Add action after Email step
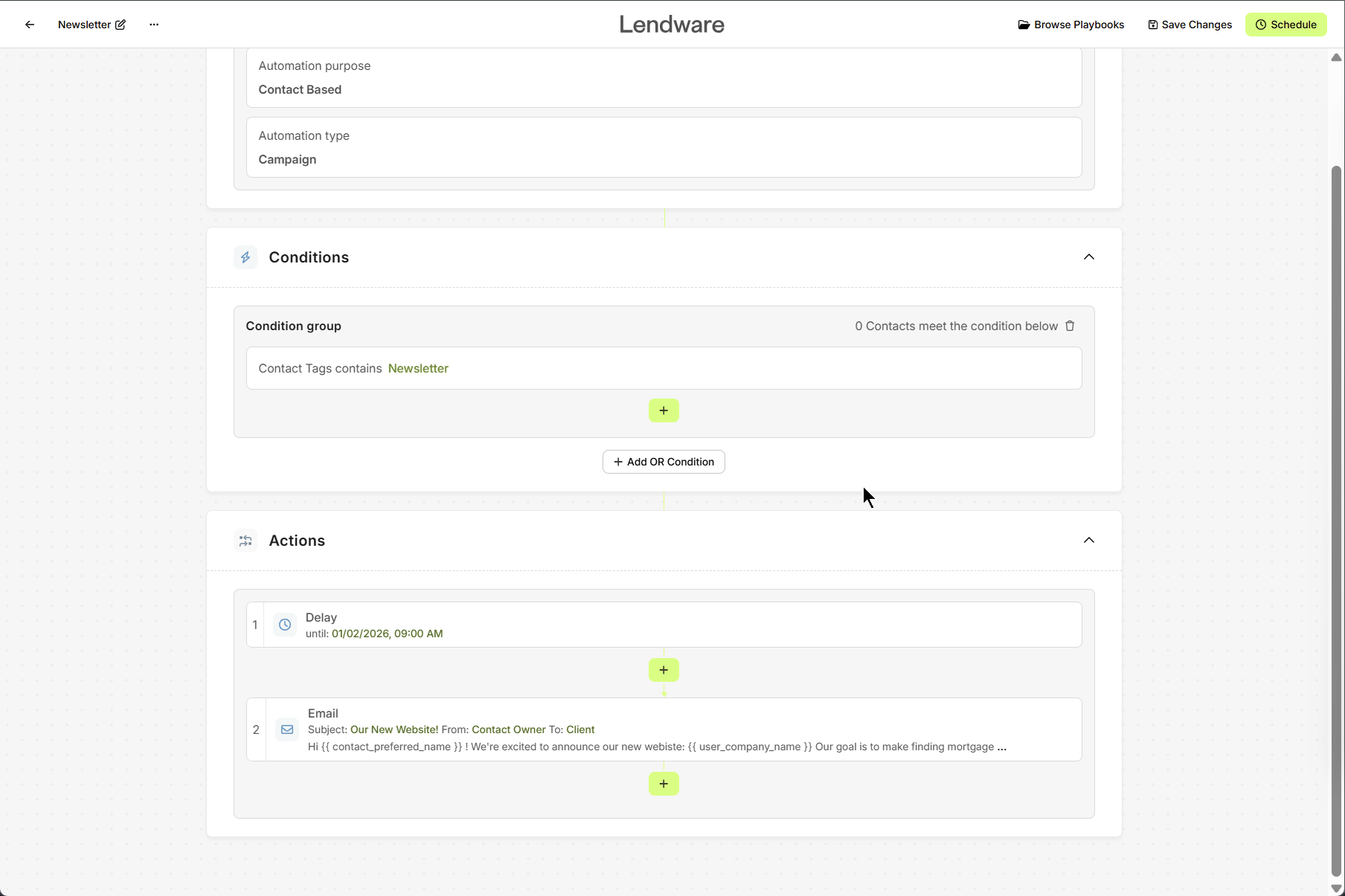The width and height of the screenshot is (1345, 896). pos(664,784)
